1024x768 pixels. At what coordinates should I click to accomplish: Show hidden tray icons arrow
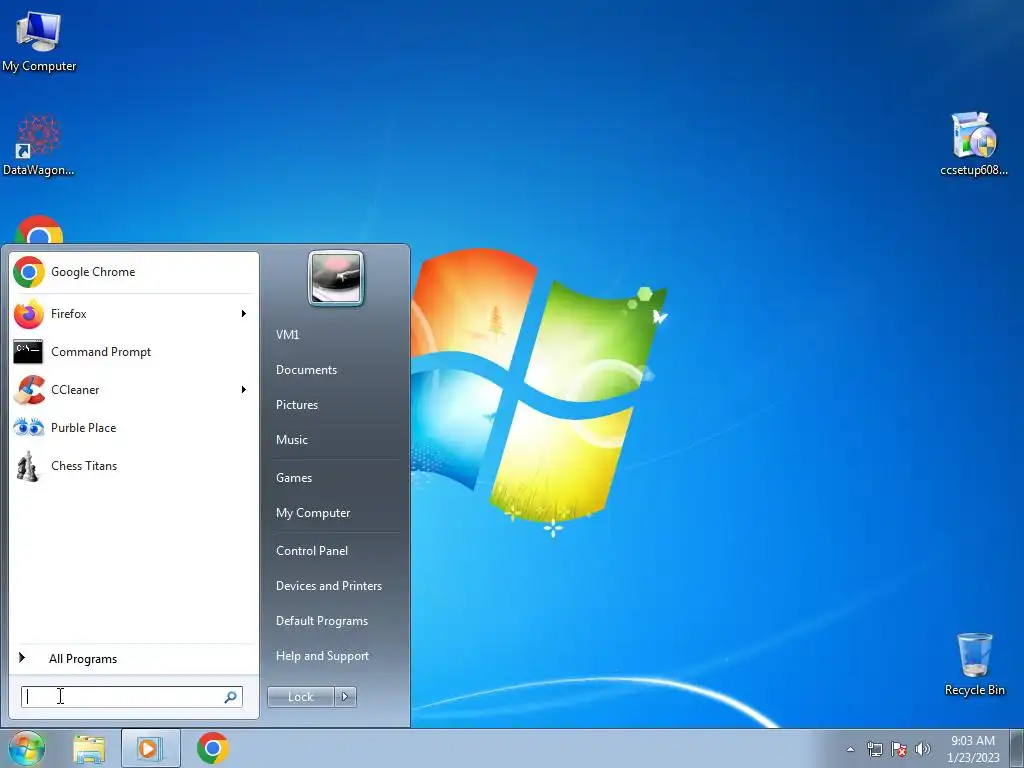pos(850,749)
